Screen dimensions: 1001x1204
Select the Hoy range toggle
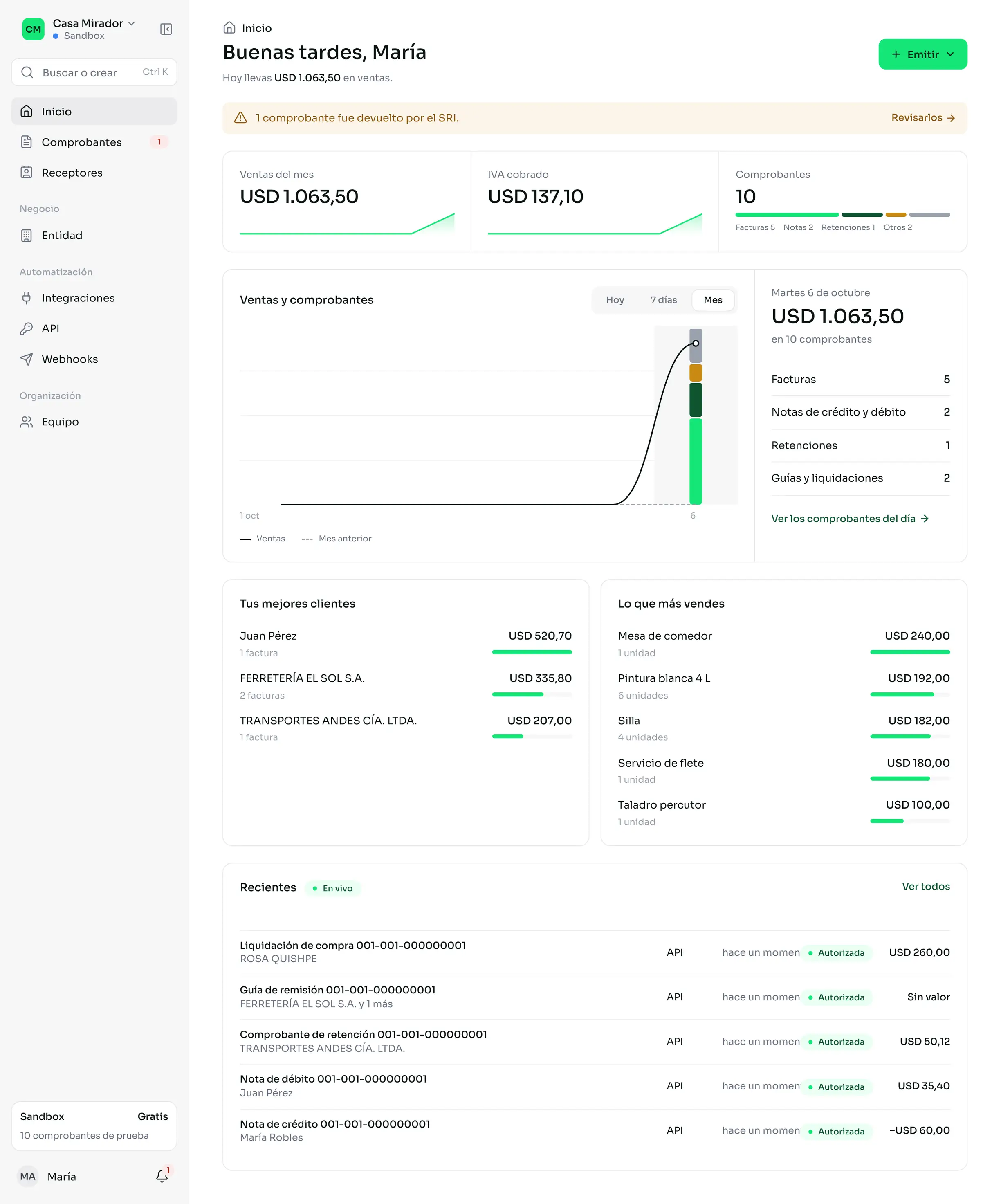[615, 300]
